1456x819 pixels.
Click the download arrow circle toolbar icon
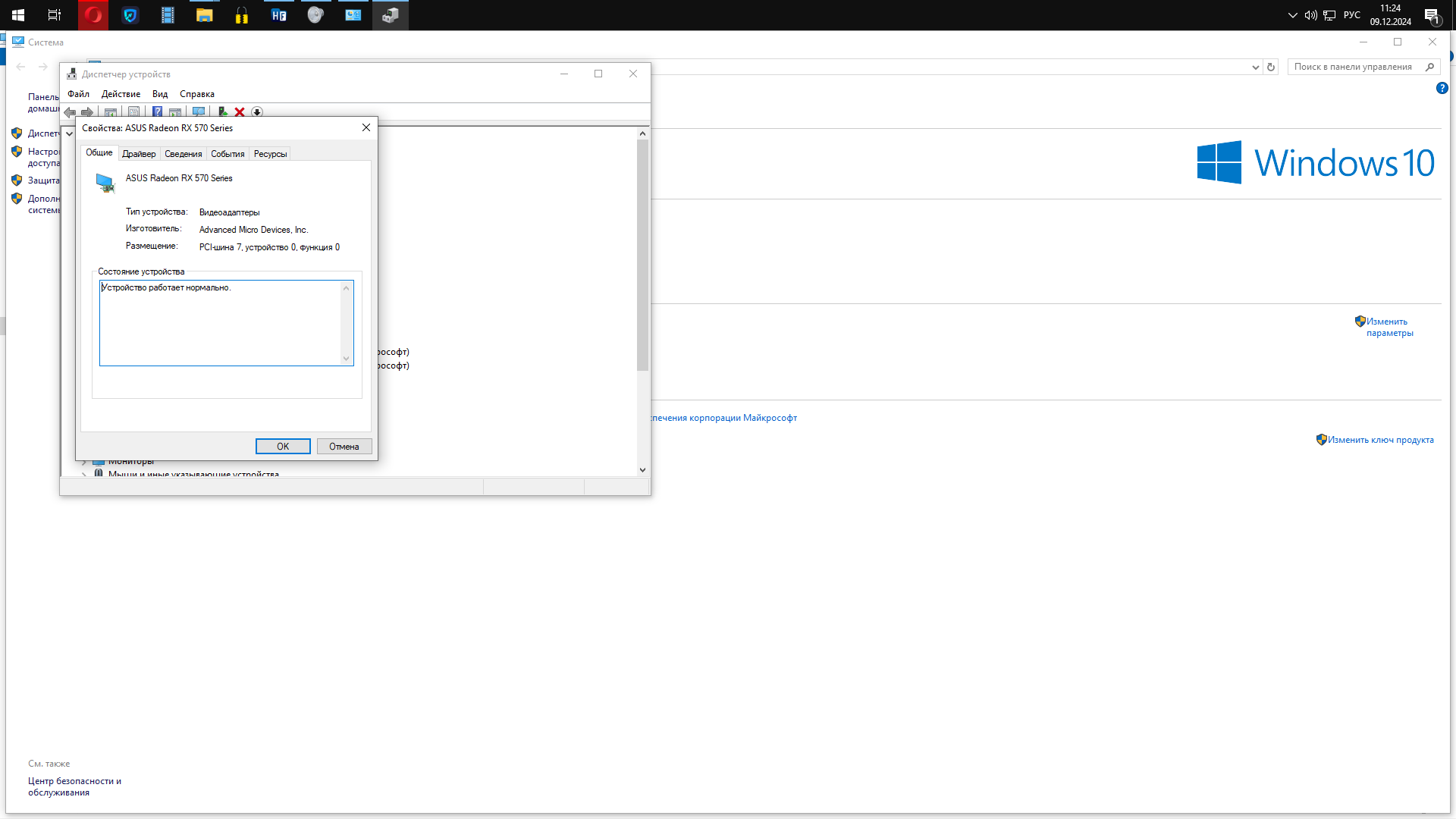coord(257,112)
